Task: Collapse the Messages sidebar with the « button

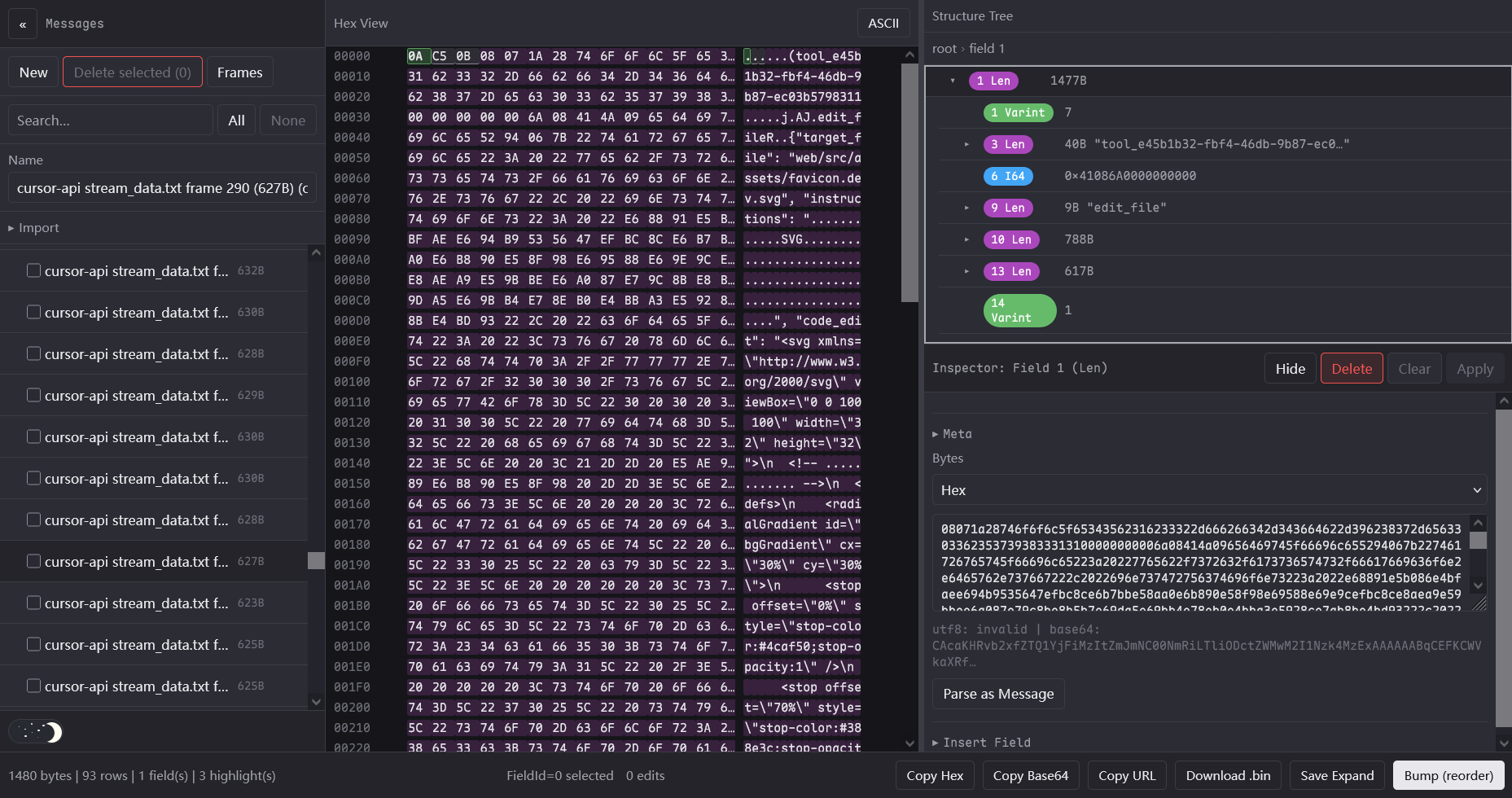Action: coord(23,24)
